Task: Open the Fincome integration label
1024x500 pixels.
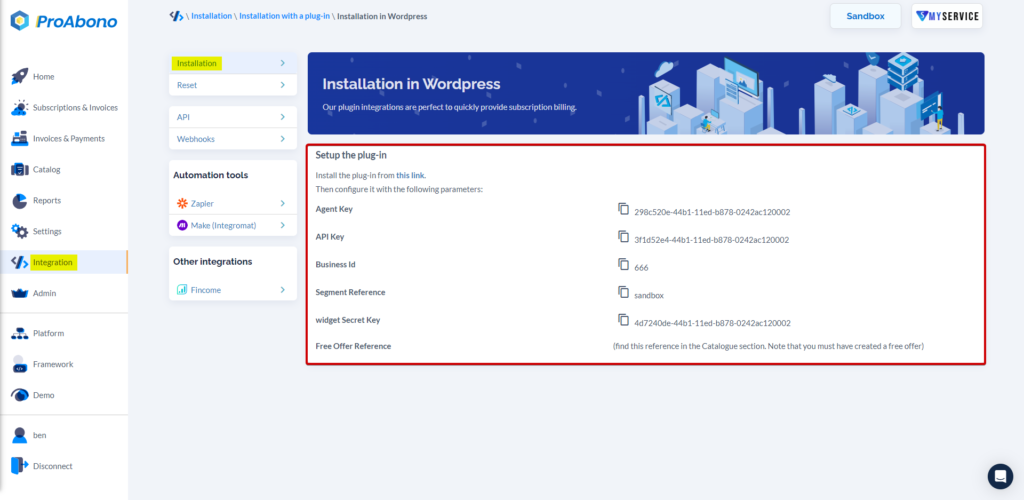Action: click(x=206, y=290)
